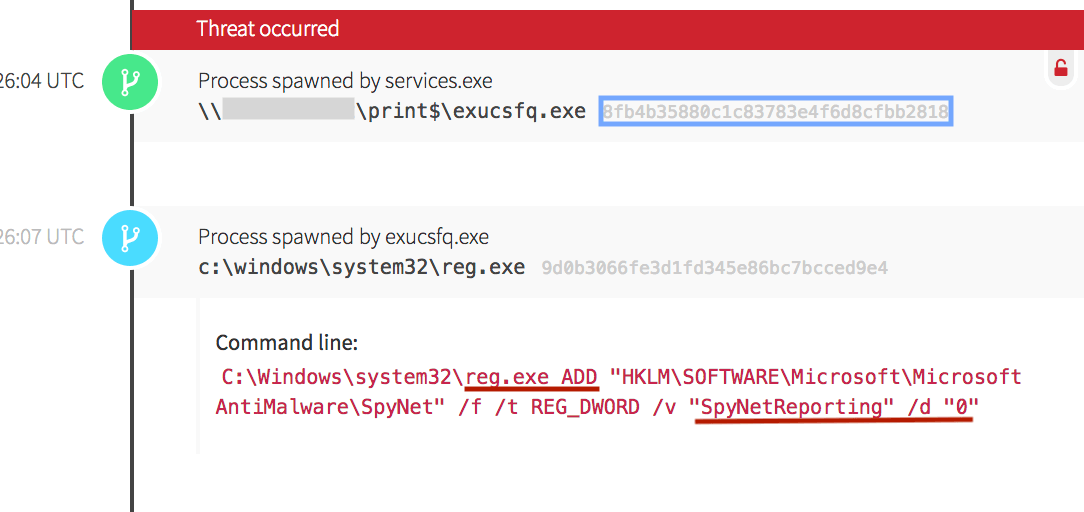Image resolution: width=1084 pixels, height=512 pixels.
Task: Click the green process-spawn icon for services.exe
Action: (x=130, y=82)
